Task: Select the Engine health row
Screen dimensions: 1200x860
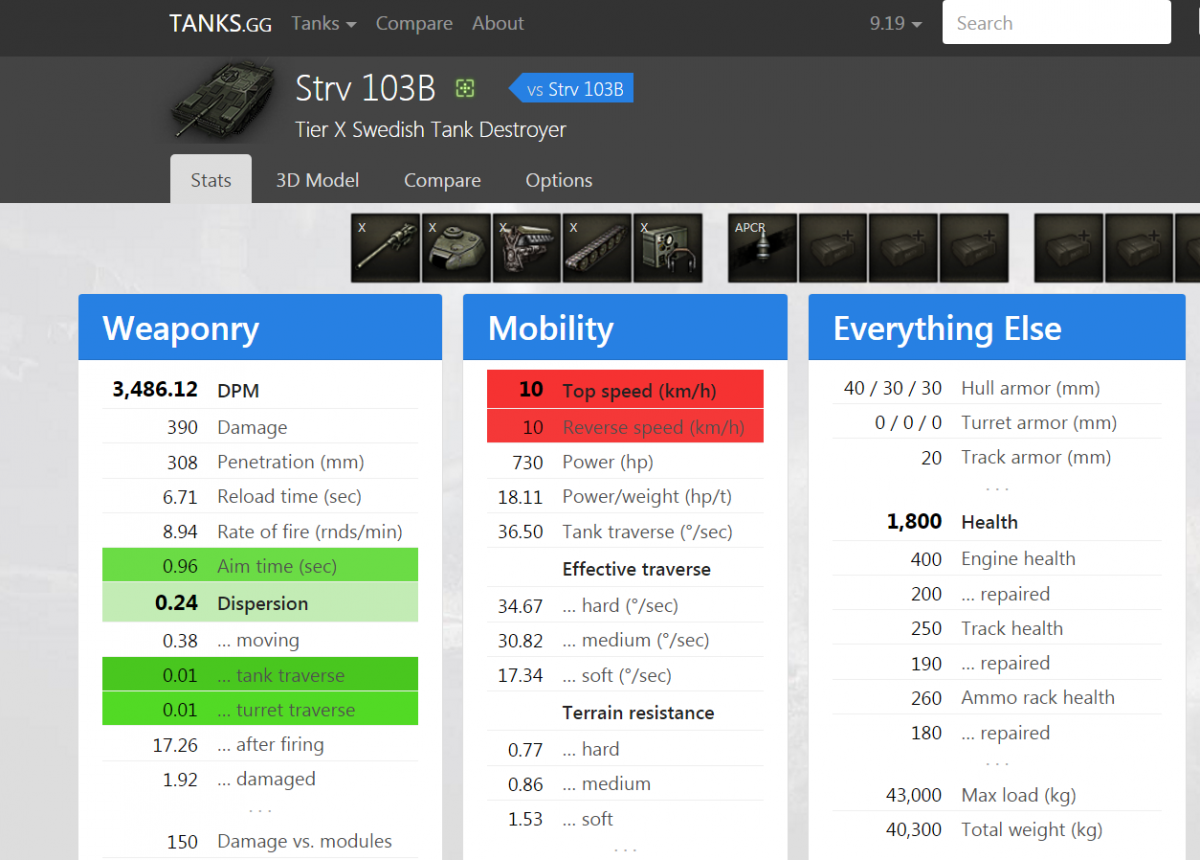Action: (x=997, y=559)
